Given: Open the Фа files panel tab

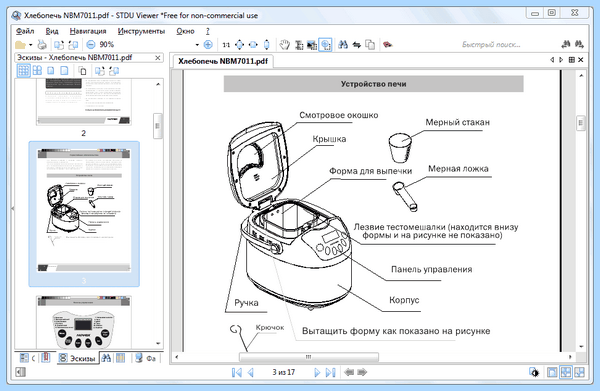Looking at the screenshot, I should click(146, 358).
